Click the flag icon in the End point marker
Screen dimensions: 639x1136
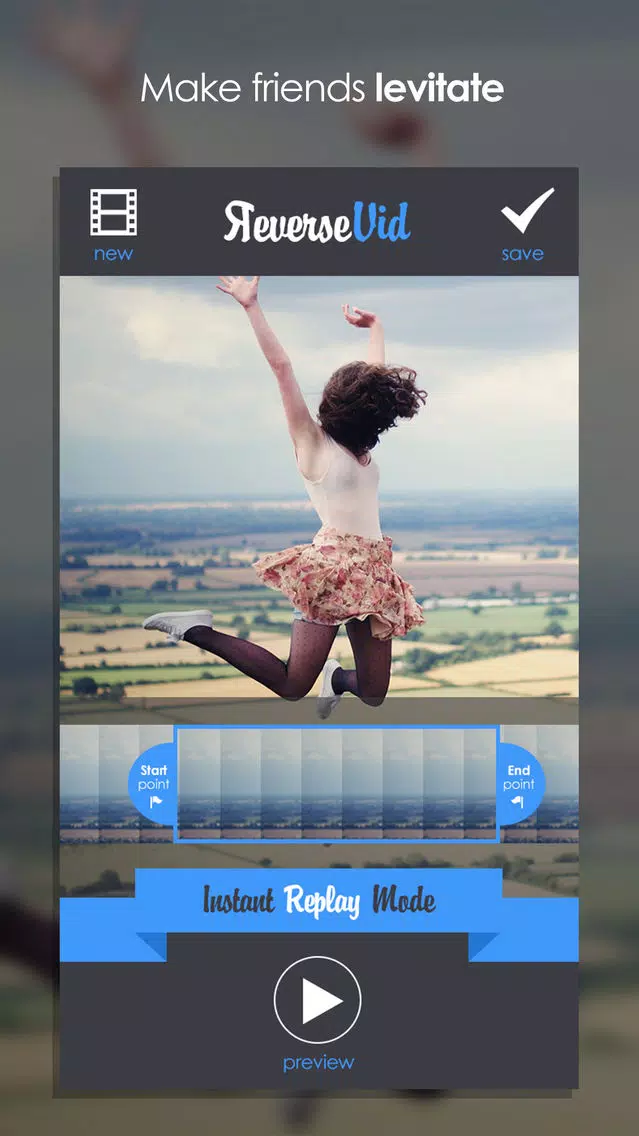[518, 802]
